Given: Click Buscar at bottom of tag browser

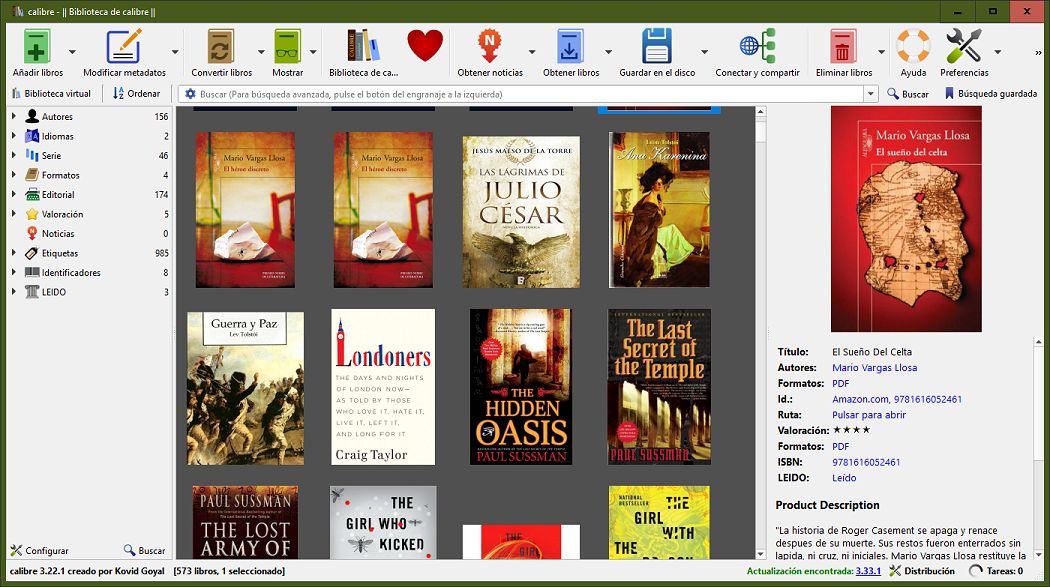Looking at the screenshot, I should click(x=145, y=550).
